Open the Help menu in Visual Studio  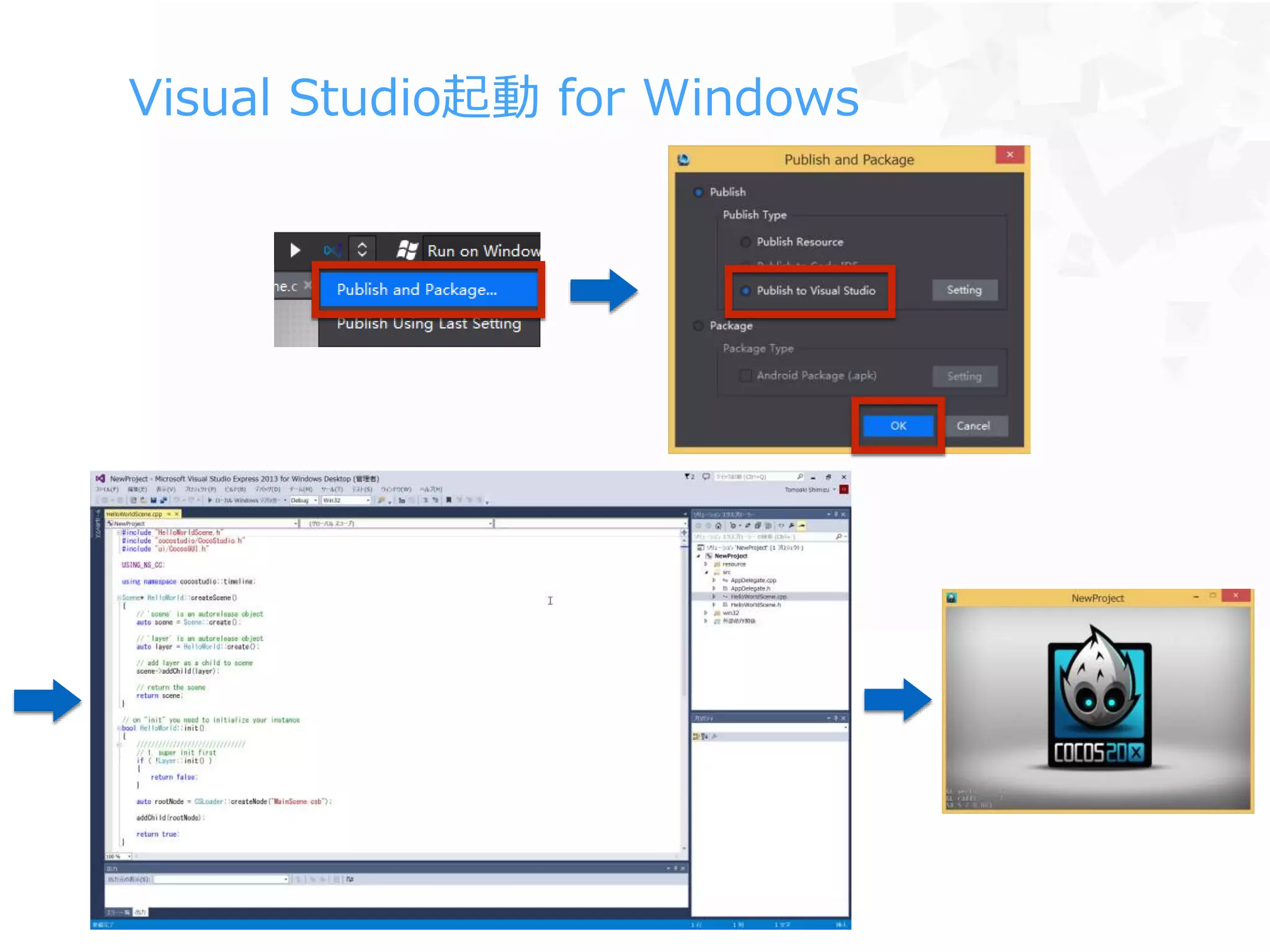[x=431, y=489]
